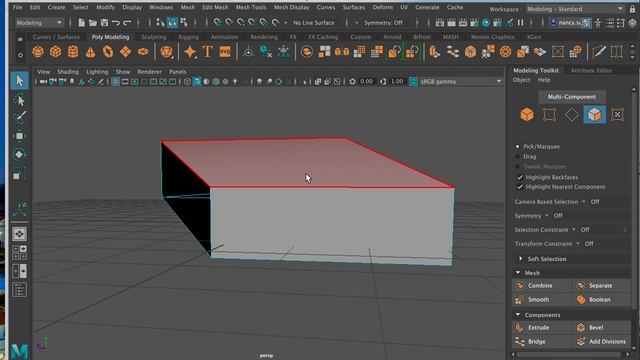The image size is (640, 360).
Task: Open the Workspace Modeling - Standard dropdown
Action: point(575,9)
